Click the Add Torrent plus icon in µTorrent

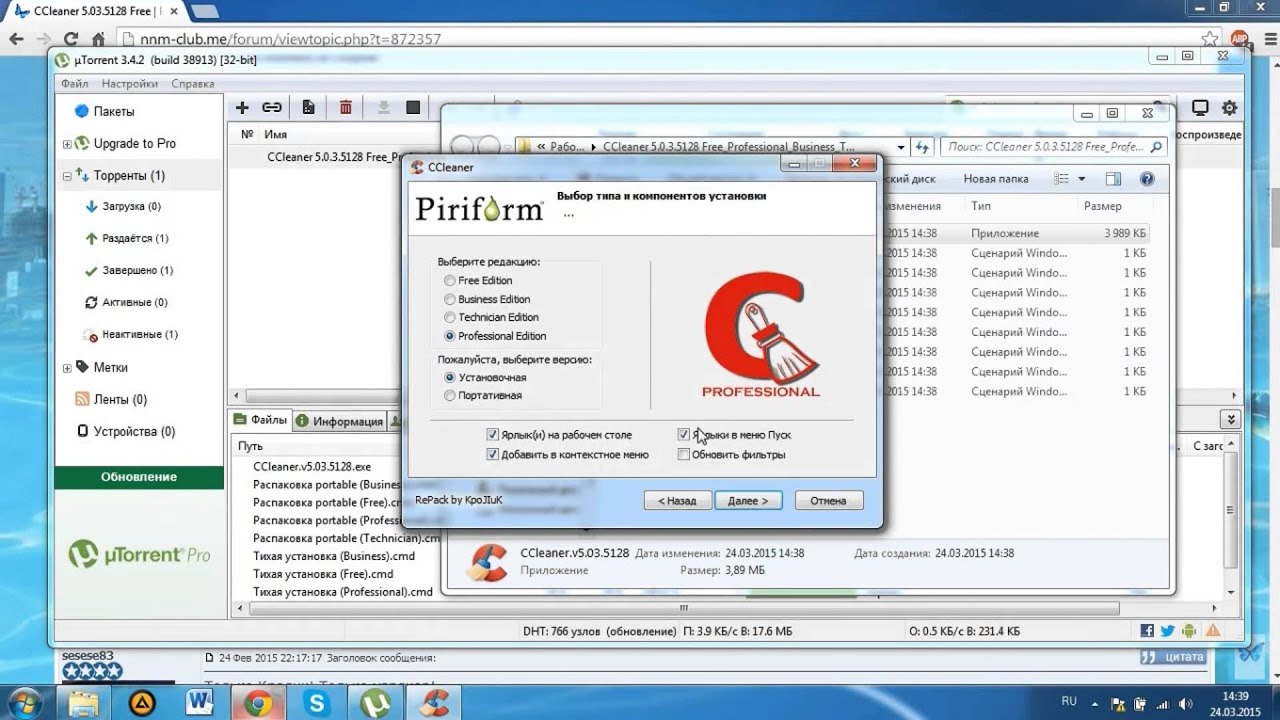[242, 107]
